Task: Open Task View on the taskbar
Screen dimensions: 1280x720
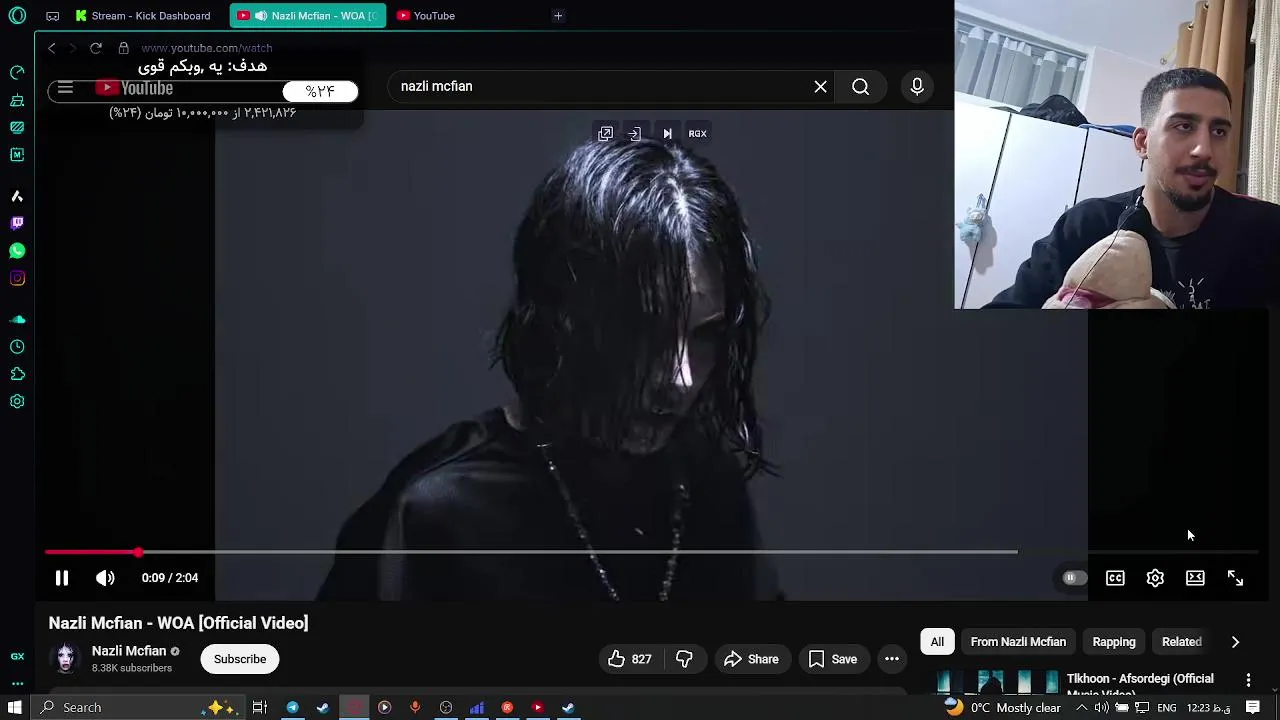Action: pos(260,708)
